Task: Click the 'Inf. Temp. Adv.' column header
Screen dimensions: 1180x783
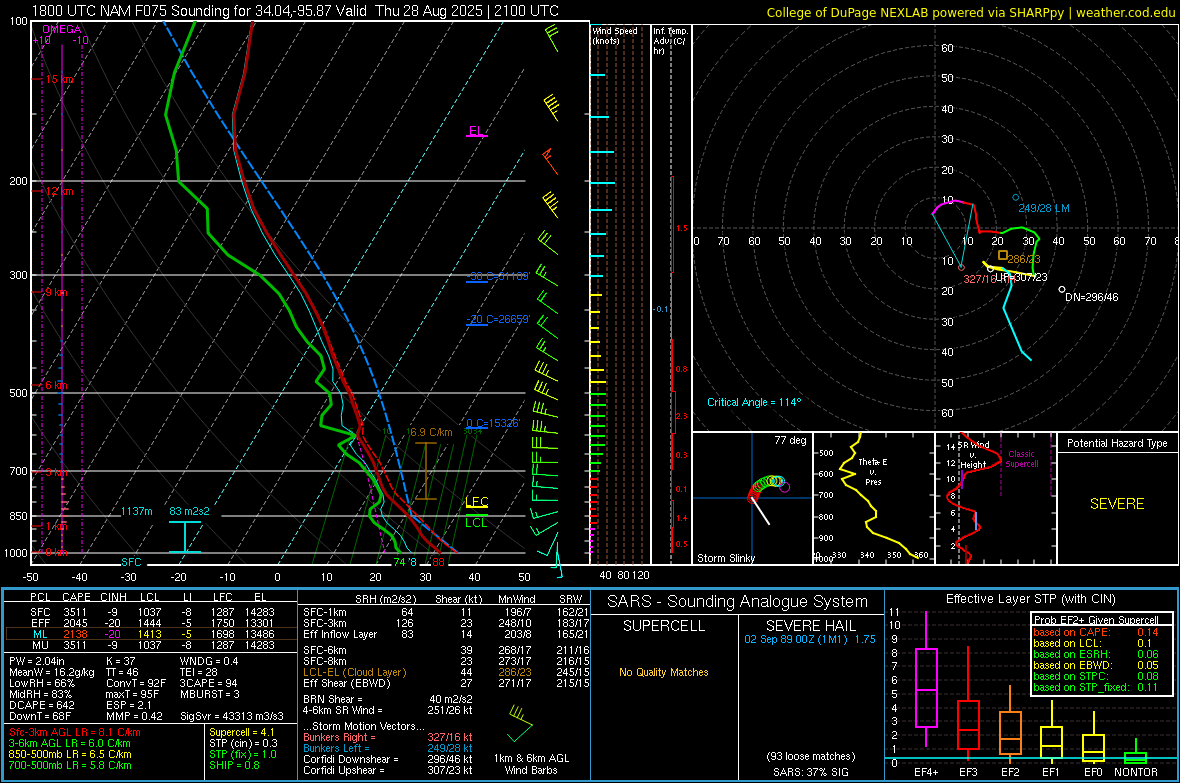Action: point(670,41)
